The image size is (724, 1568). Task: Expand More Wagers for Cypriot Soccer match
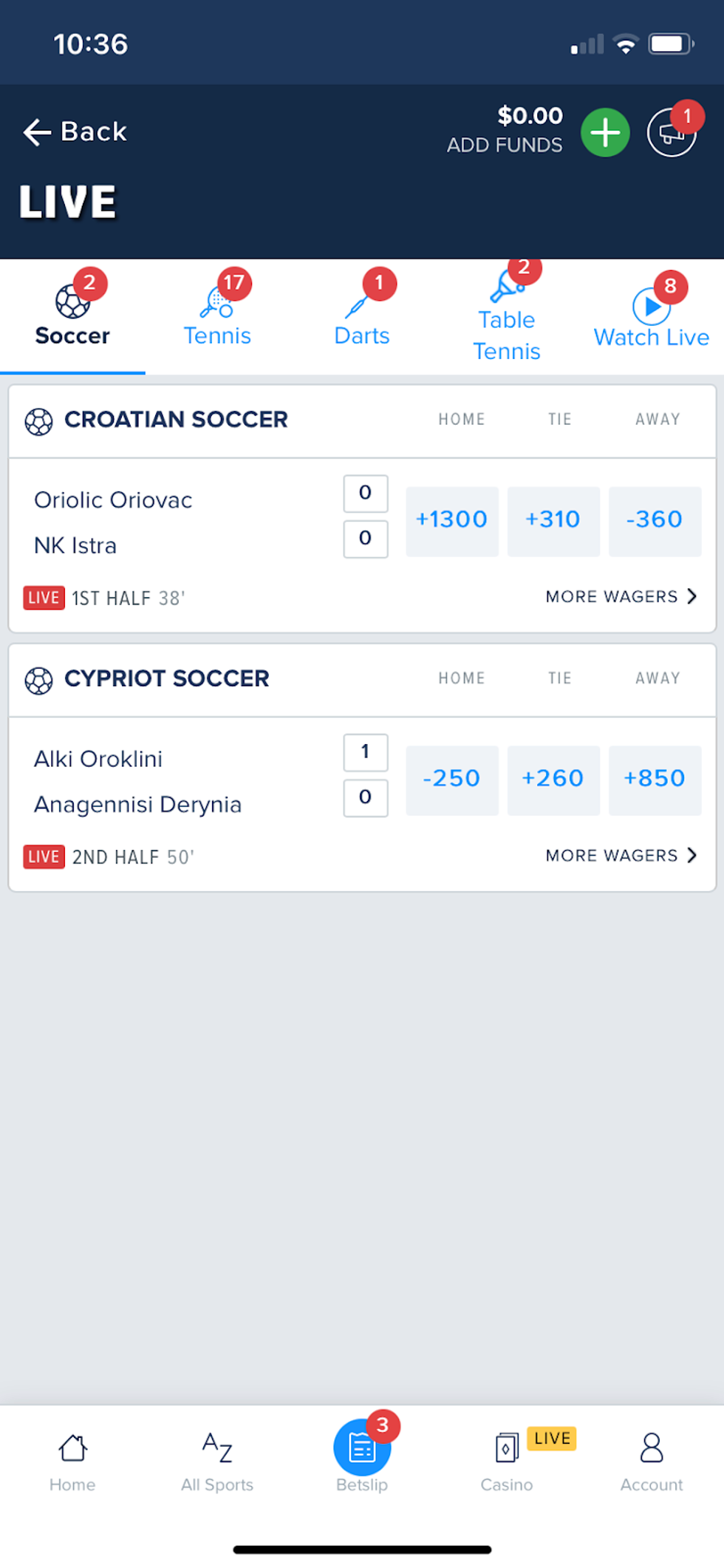pyautogui.click(x=621, y=855)
